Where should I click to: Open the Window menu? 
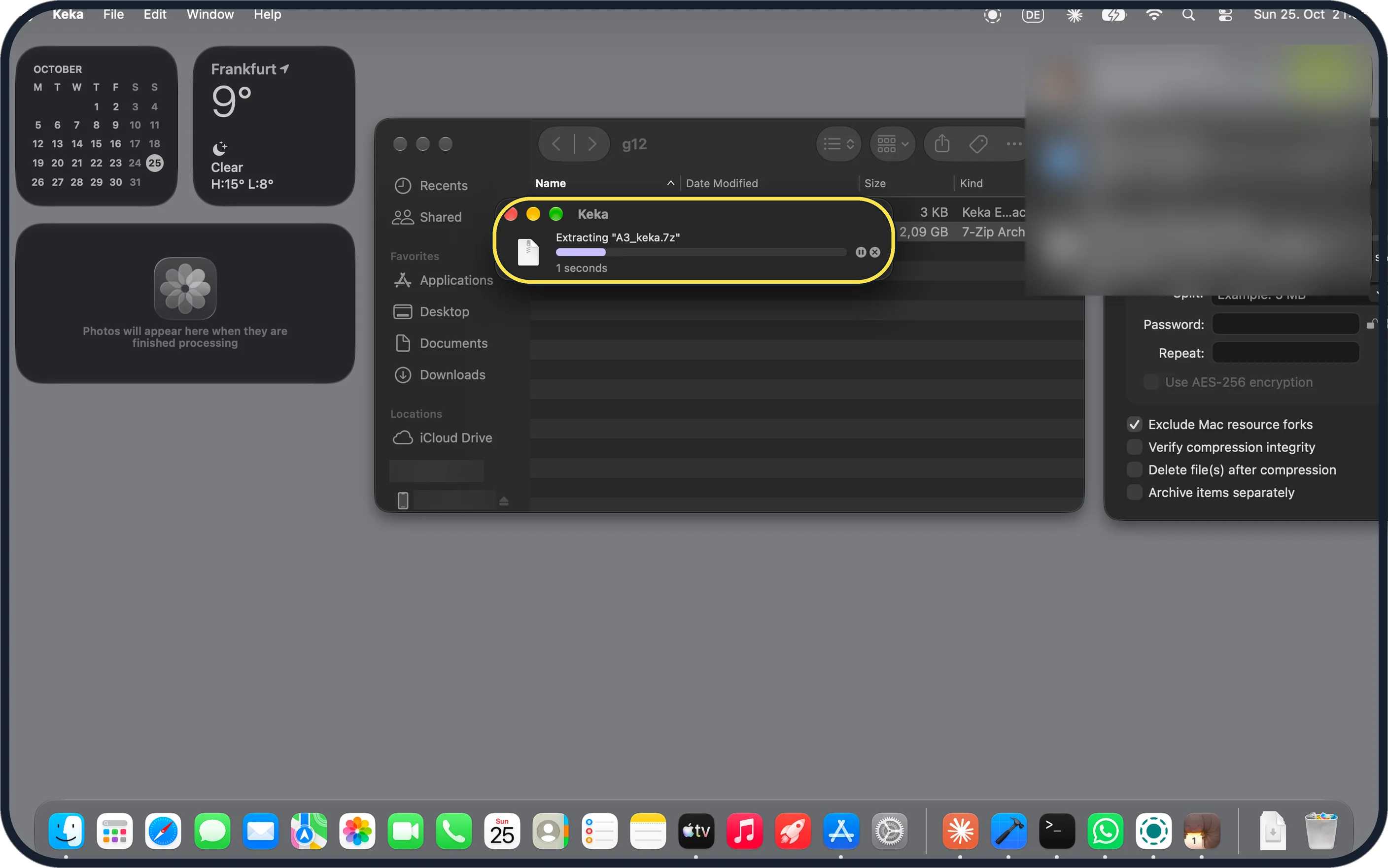click(x=209, y=14)
